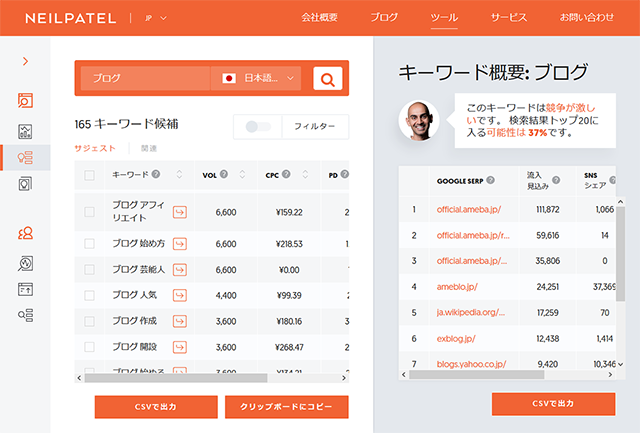Open the ja.wikipedia.org link

click(471, 313)
